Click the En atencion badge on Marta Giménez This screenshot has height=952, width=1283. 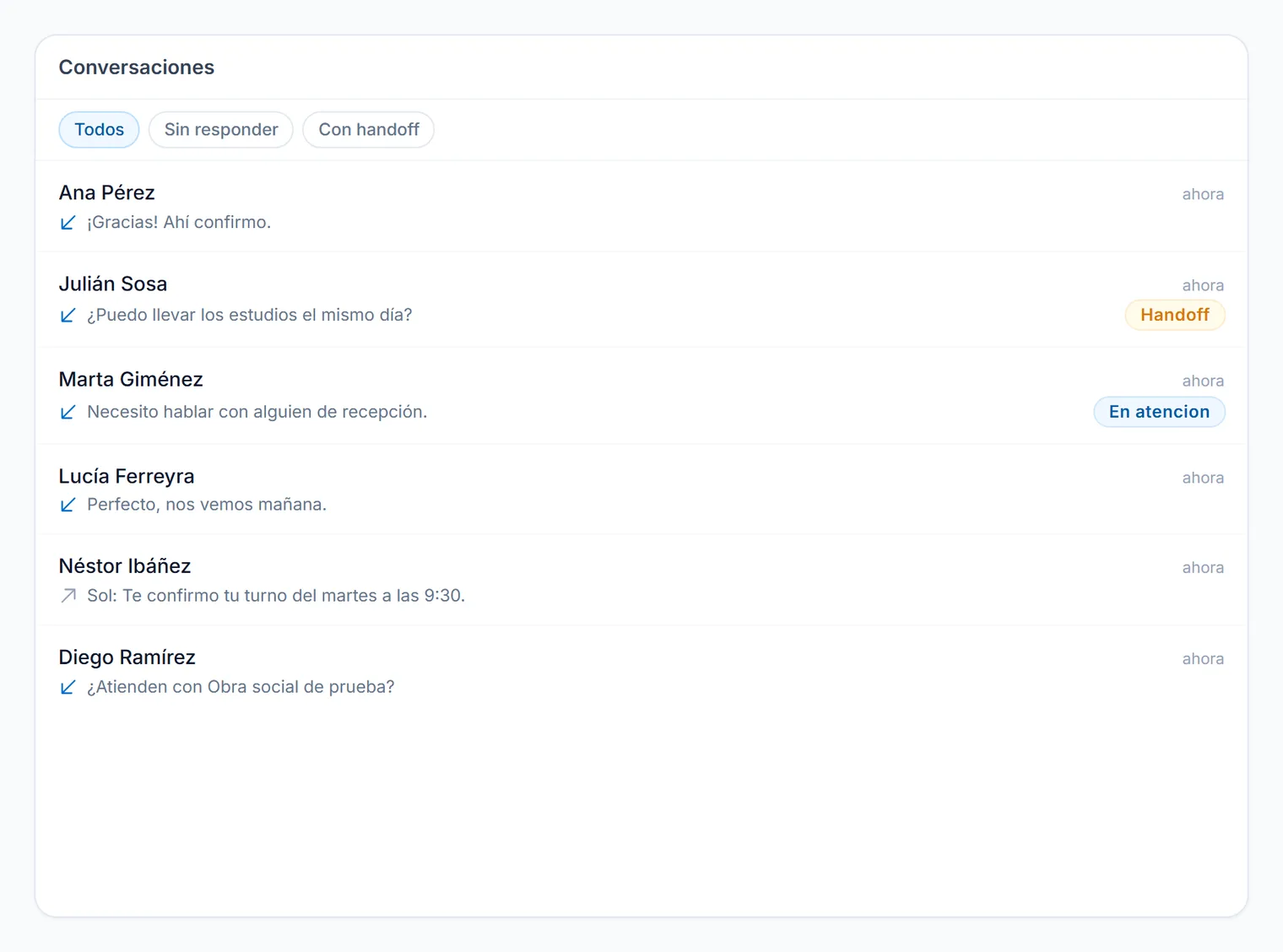pyautogui.click(x=1160, y=412)
